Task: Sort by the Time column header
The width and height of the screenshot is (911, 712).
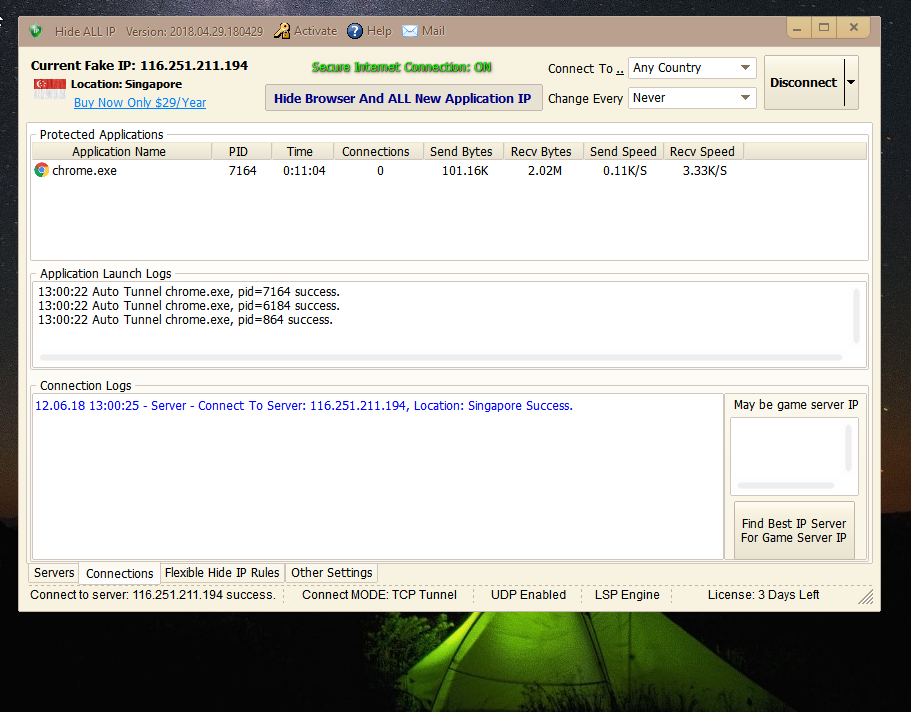Action: (302, 152)
